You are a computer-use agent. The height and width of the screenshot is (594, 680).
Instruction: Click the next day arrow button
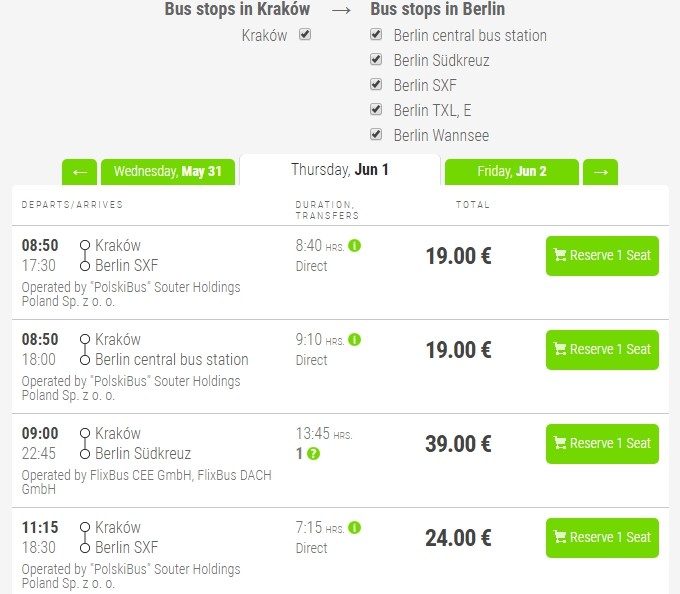point(600,172)
